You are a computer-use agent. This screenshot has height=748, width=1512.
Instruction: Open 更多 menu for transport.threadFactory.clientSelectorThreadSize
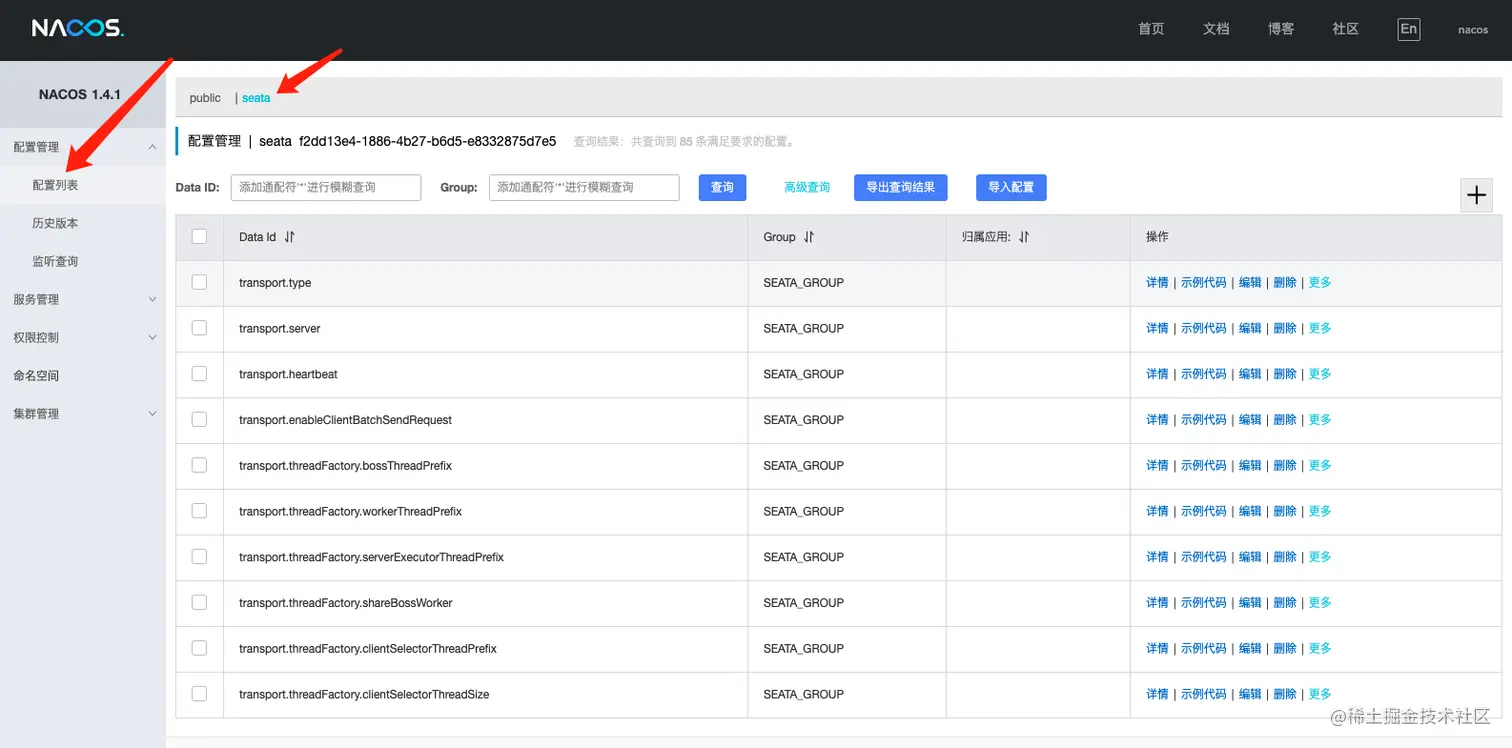click(1320, 694)
